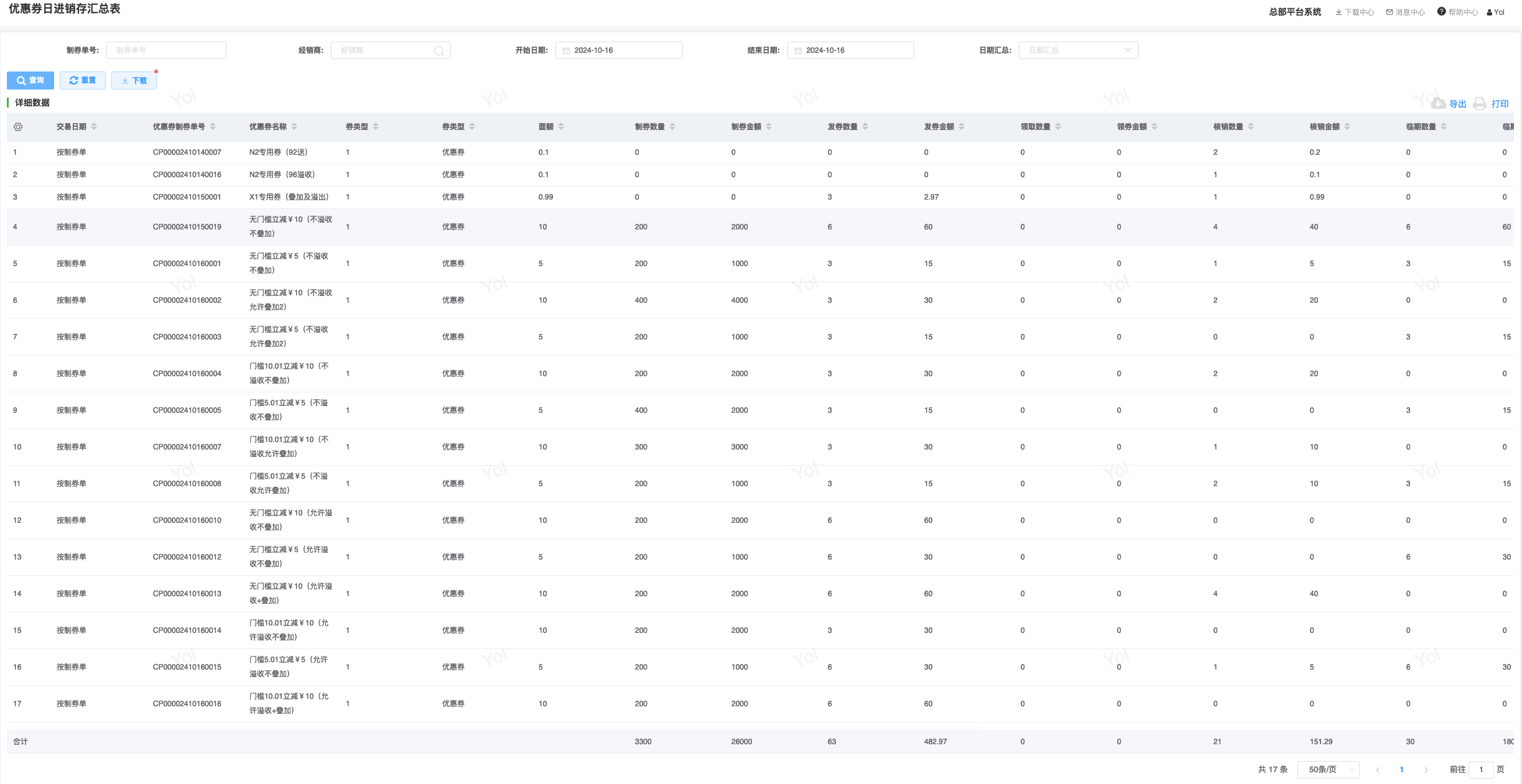Sort by 交易日期 column
This screenshot has width=1522, height=784.
point(94,127)
